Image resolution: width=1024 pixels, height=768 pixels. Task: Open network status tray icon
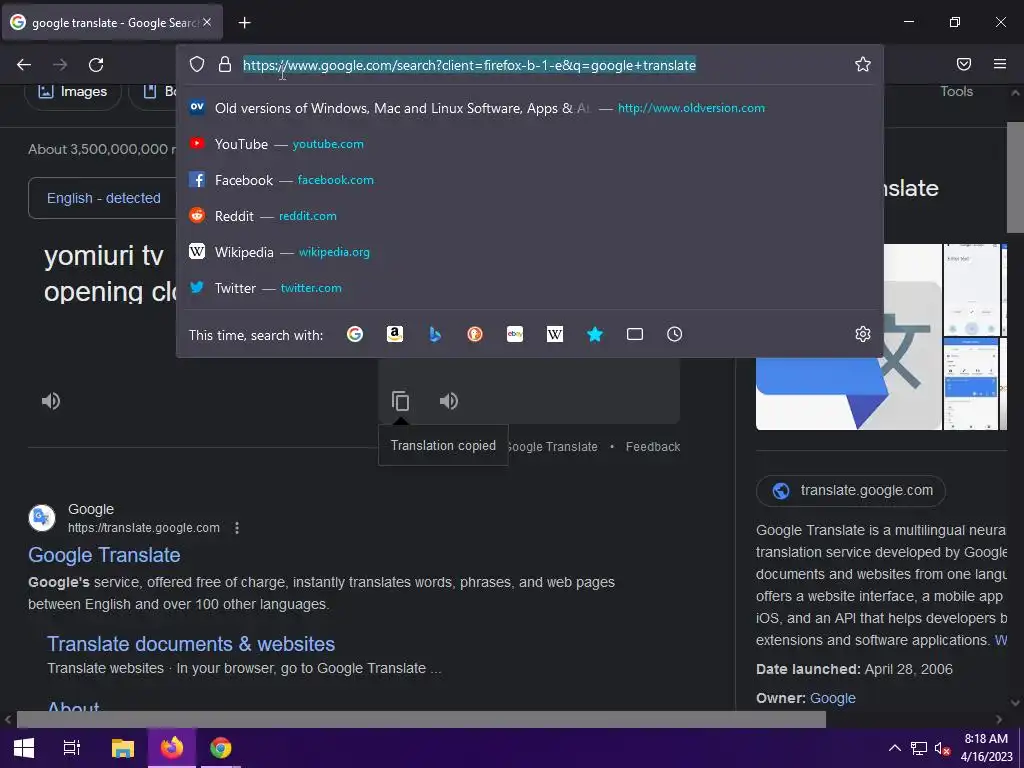(x=919, y=748)
